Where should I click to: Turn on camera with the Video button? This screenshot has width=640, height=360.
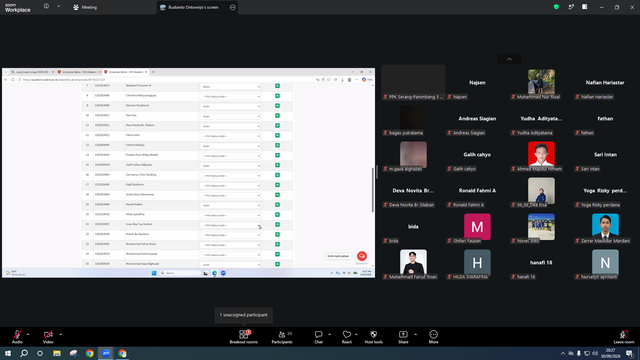[x=48, y=337]
